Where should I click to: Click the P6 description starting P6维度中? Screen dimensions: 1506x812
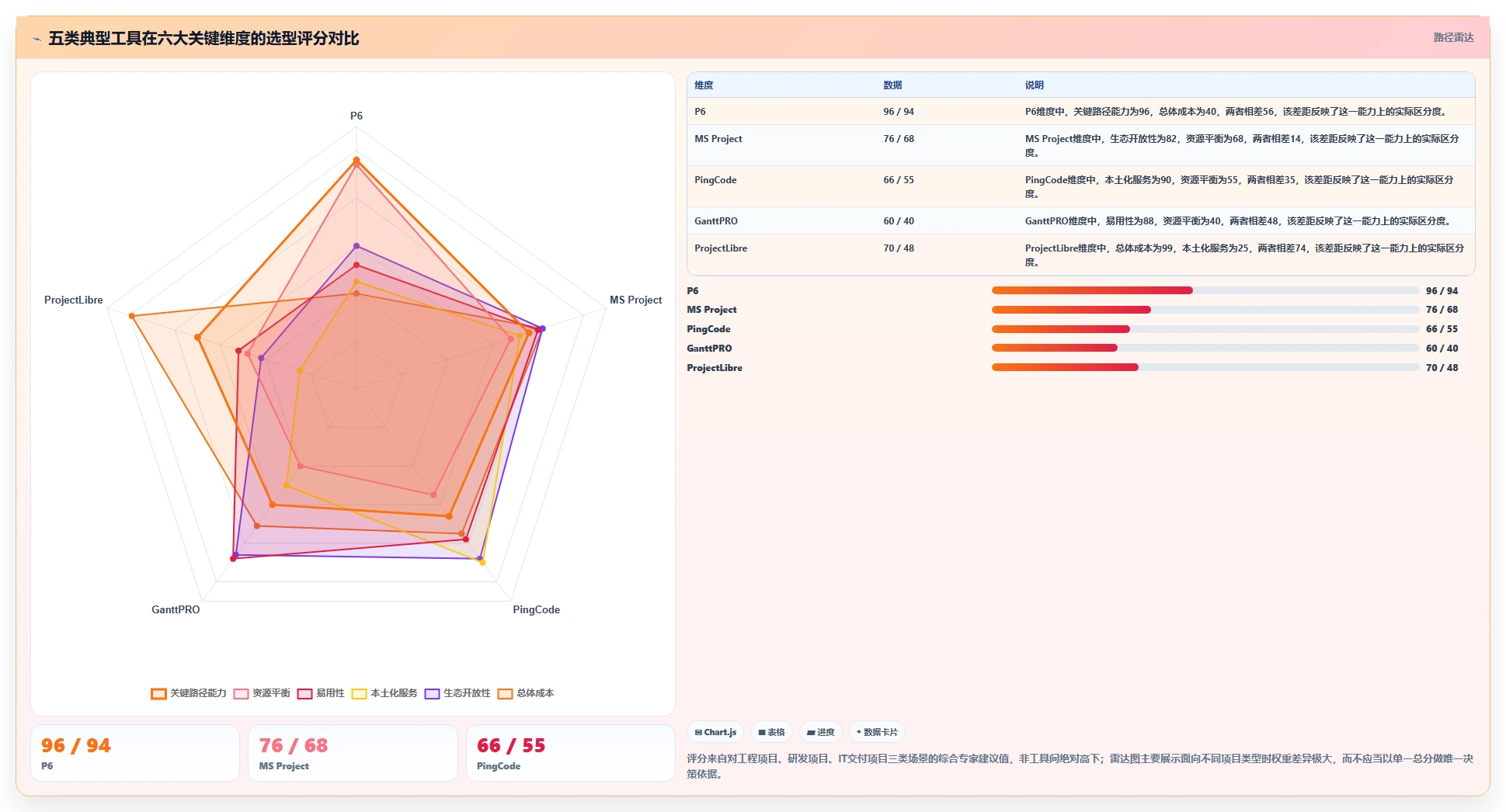click(1236, 112)
